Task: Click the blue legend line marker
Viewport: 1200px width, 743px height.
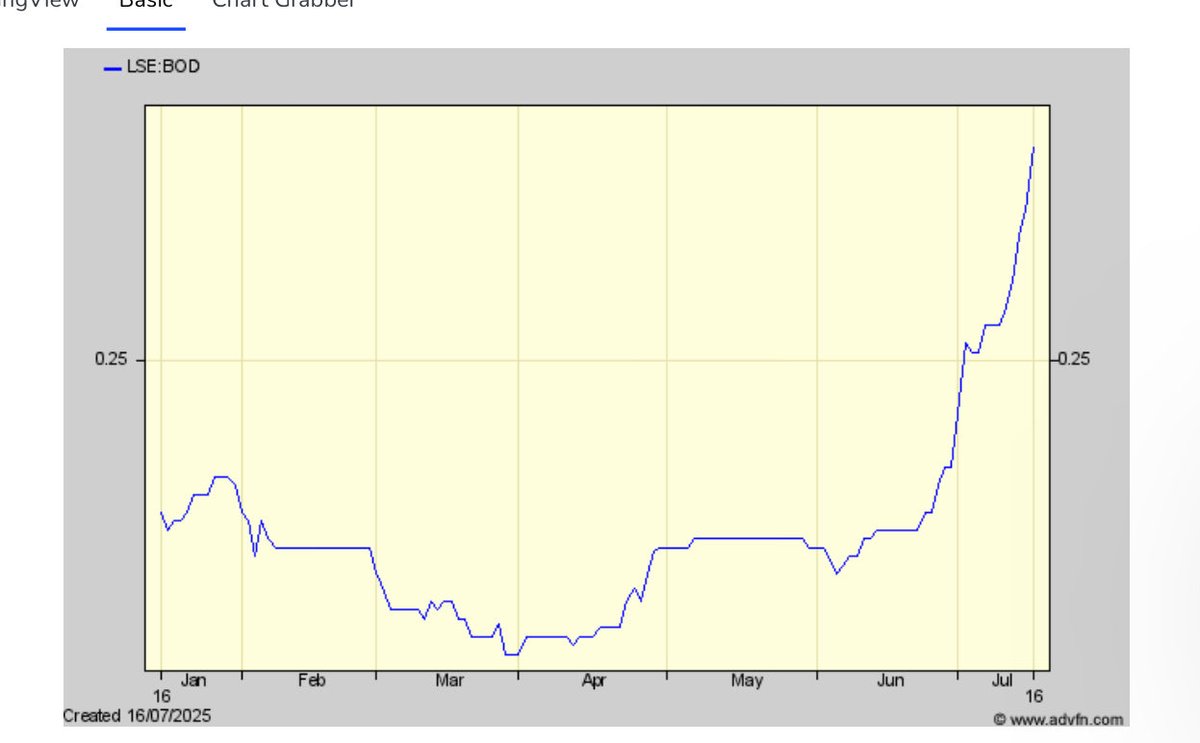Action: [112, 68]
